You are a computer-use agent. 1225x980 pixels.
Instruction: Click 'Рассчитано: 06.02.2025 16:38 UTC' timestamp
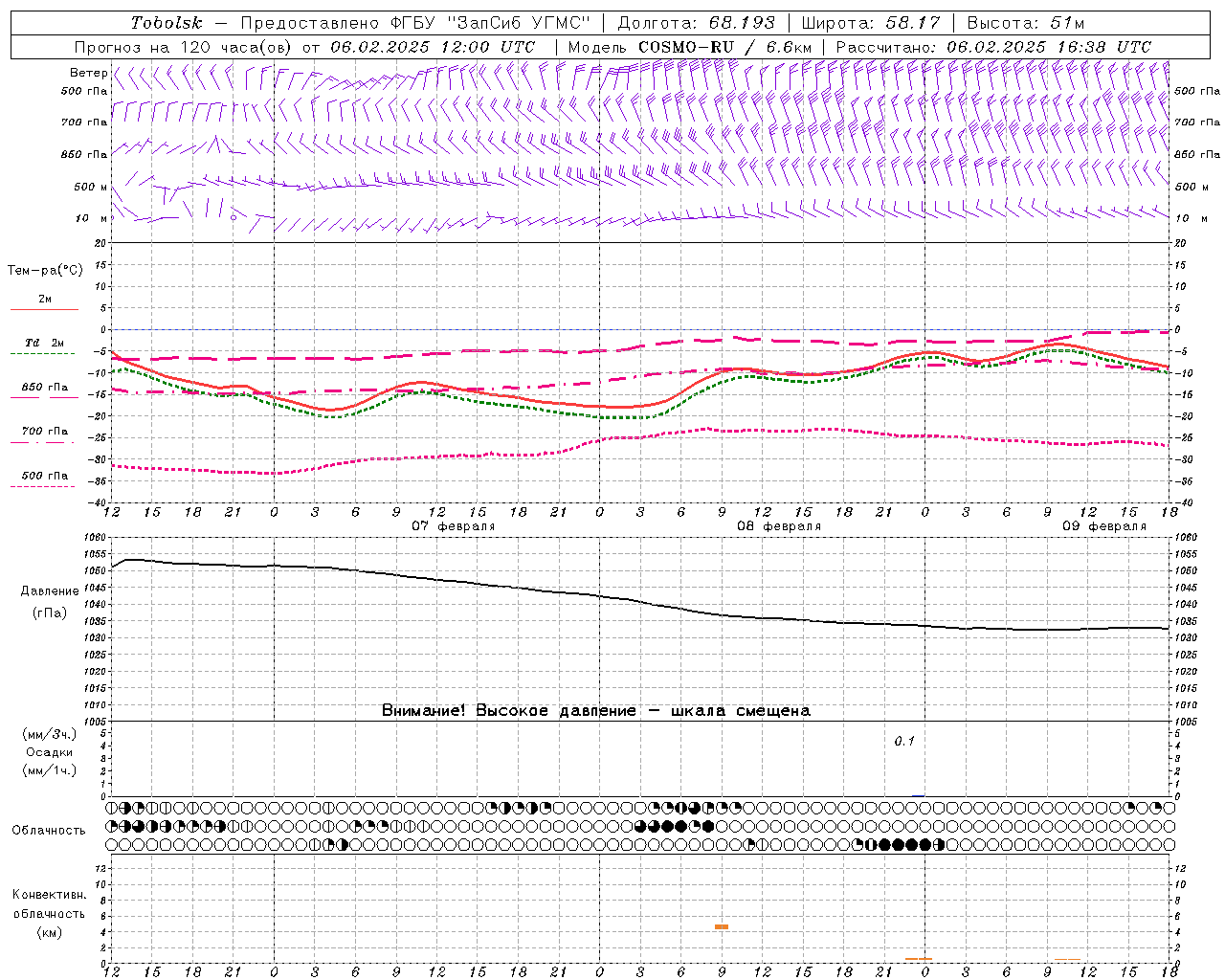993,47
